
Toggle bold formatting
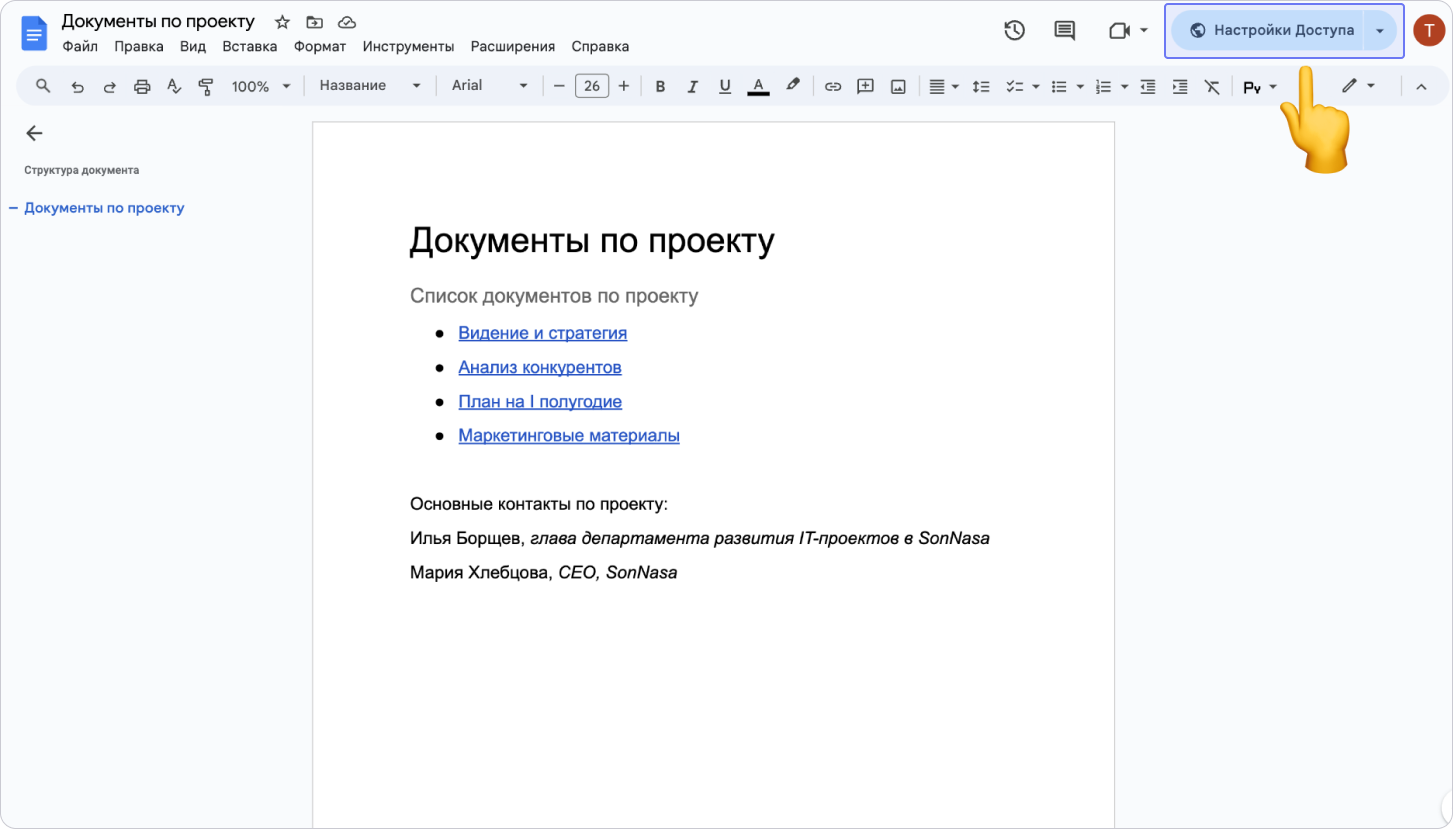coord(660,87)
